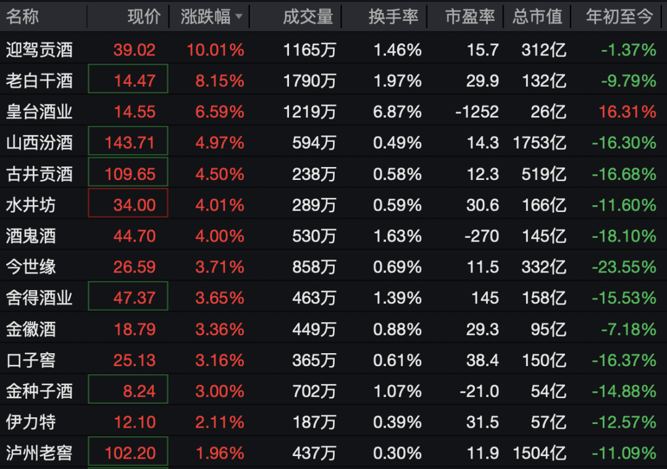
Task: Select 今世缘 in the stock list
Action: [31, 267]
